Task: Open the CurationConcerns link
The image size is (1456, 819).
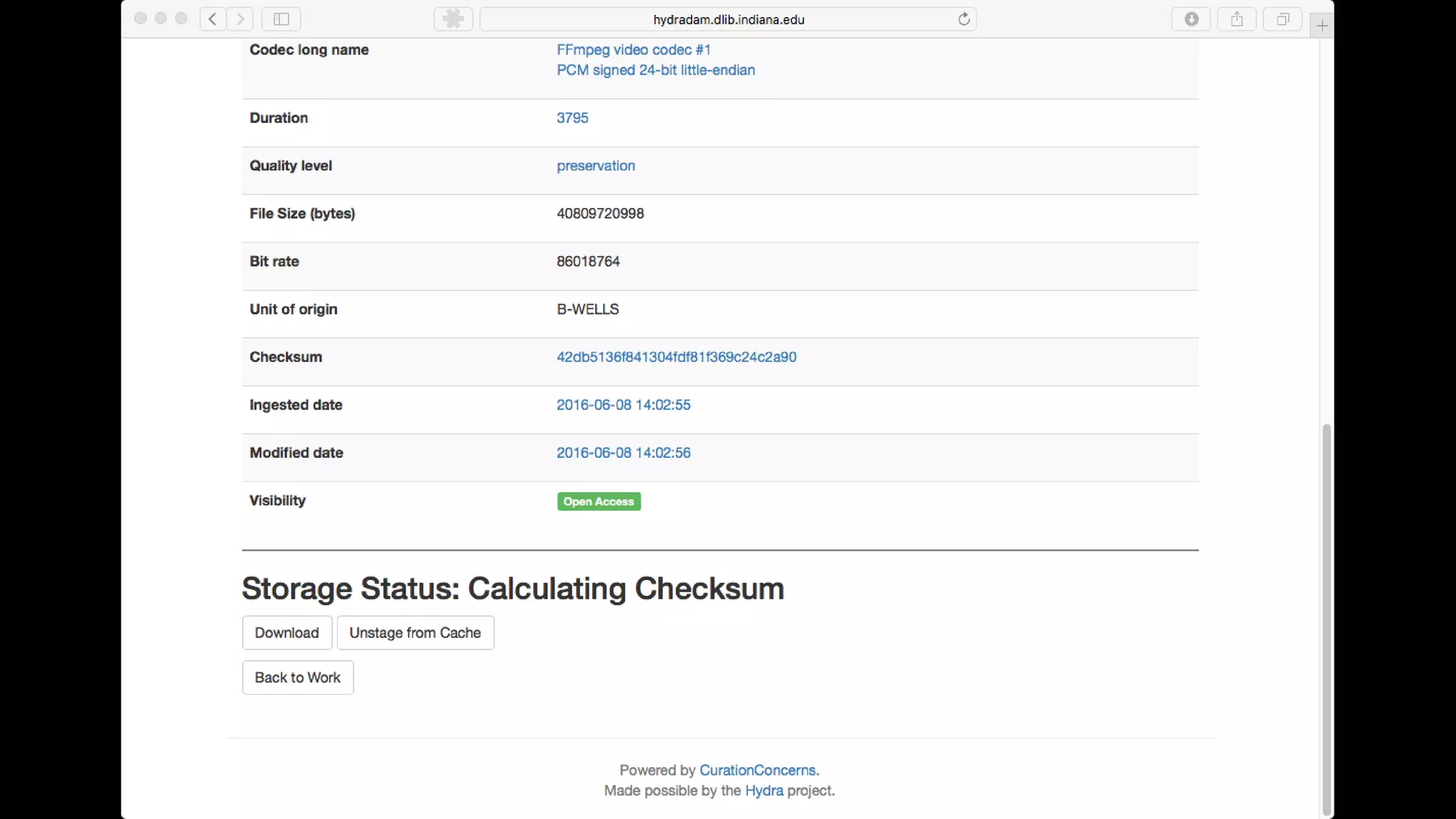Action: coord(757,770)
